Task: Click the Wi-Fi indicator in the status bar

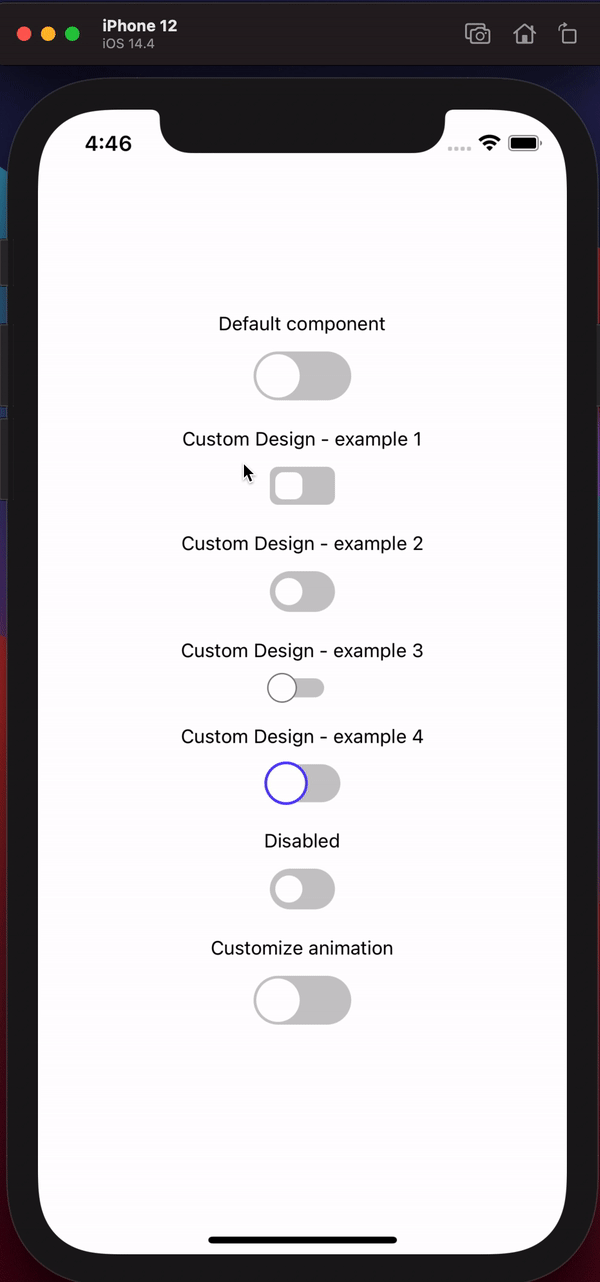Action: [x=489, y=143]
